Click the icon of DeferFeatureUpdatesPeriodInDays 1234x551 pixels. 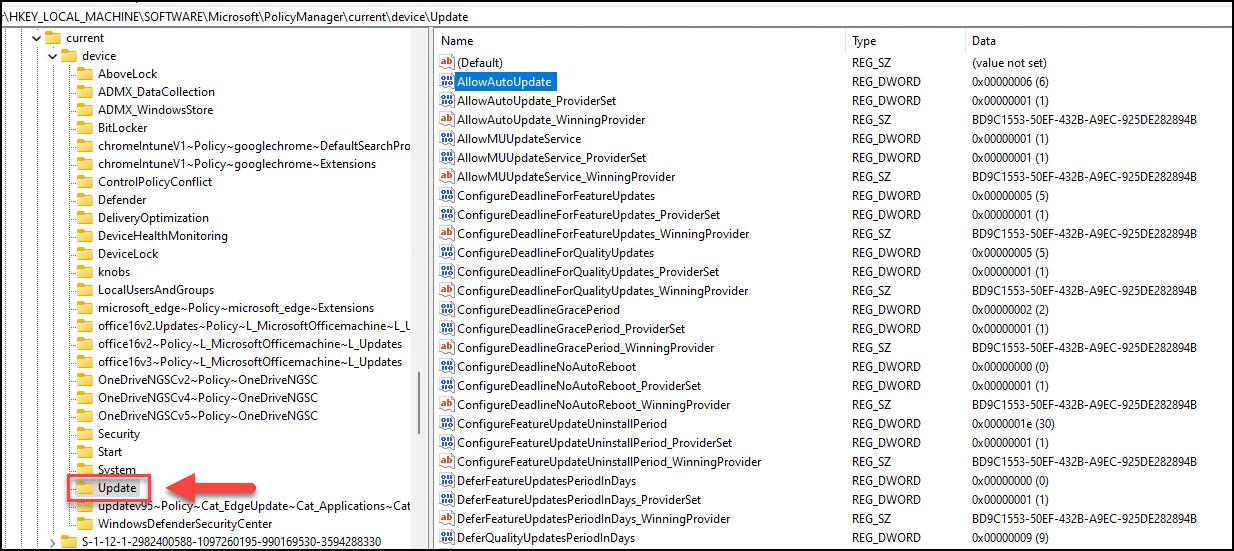[x=447, y=481]
